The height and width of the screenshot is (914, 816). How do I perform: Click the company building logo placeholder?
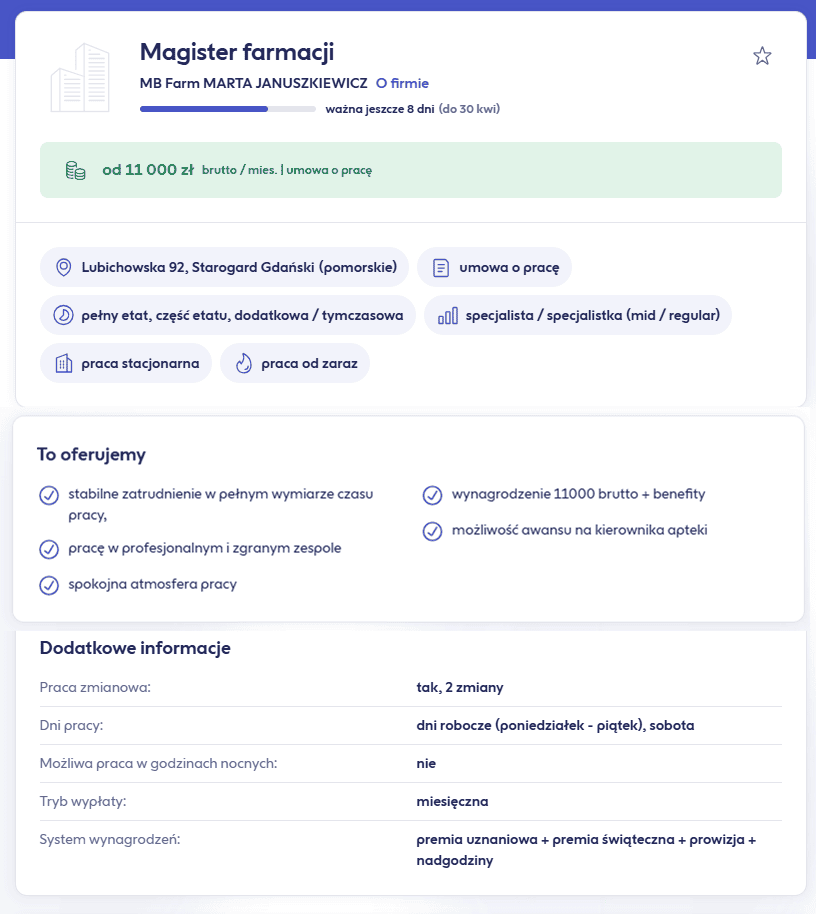(x=80, y=78)
